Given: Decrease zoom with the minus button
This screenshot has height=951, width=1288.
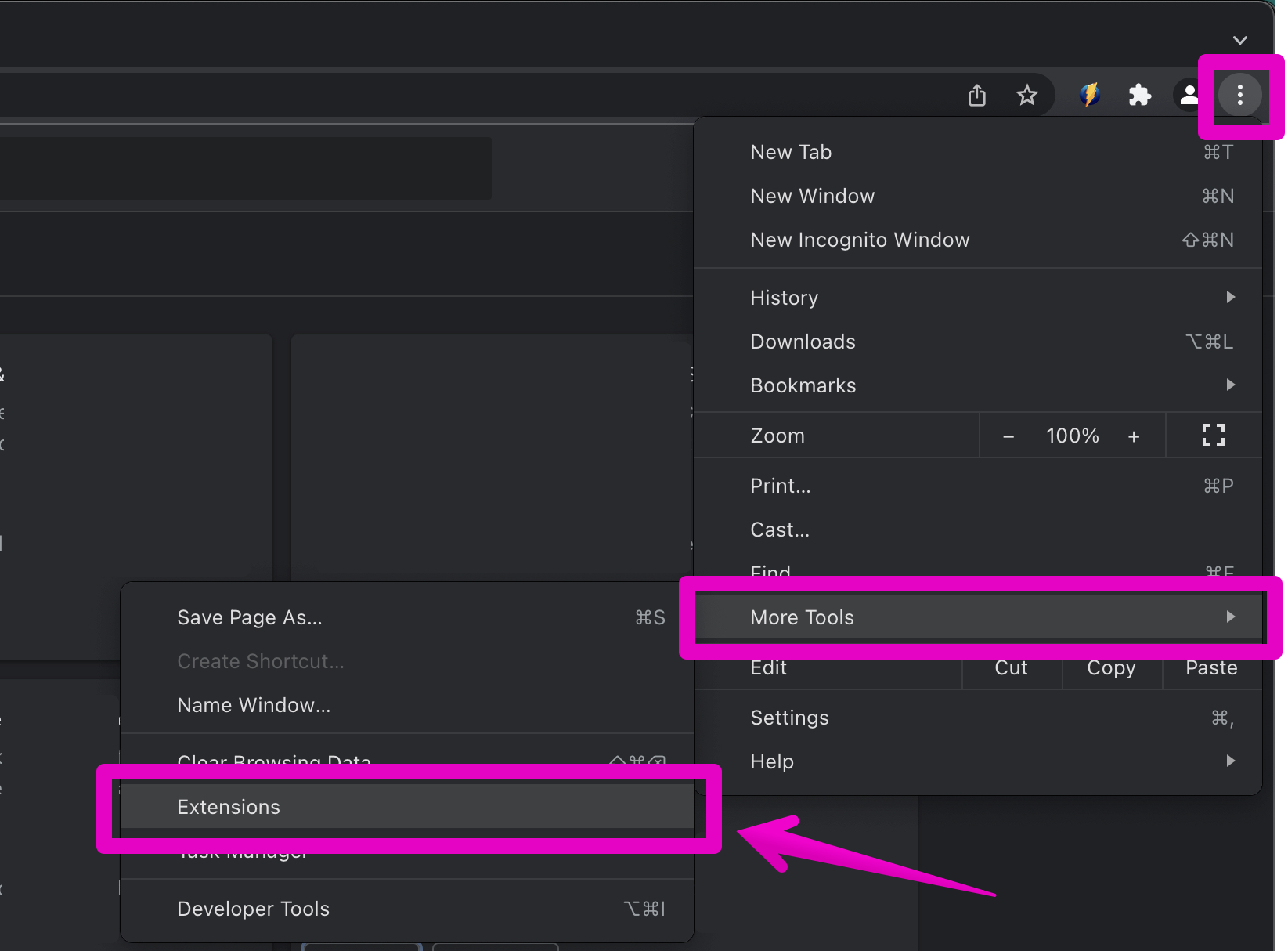Looking at the screenshot, I should 1008,436.
